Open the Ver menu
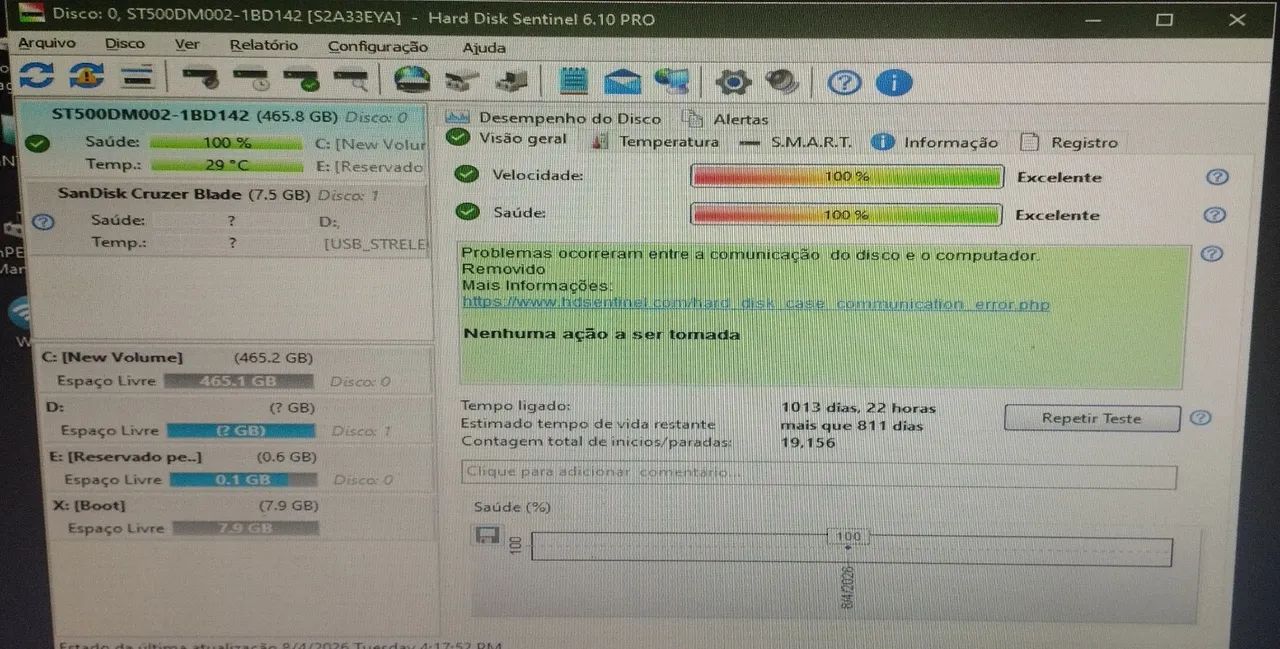1280x649 pixels. (x=187, y=45)
